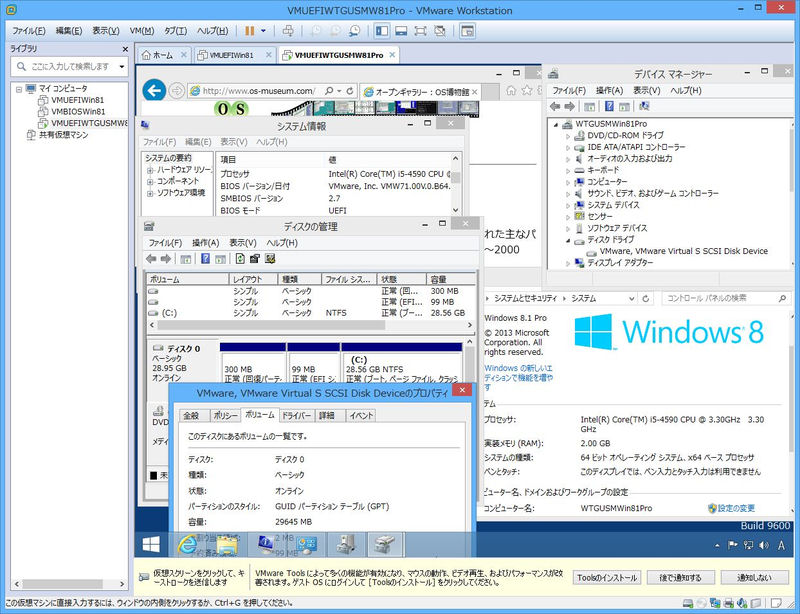Screen dimensions: 800x614
Task: Click the 後で通知する button
Action: pyautogui.click(x=680, y=578)
